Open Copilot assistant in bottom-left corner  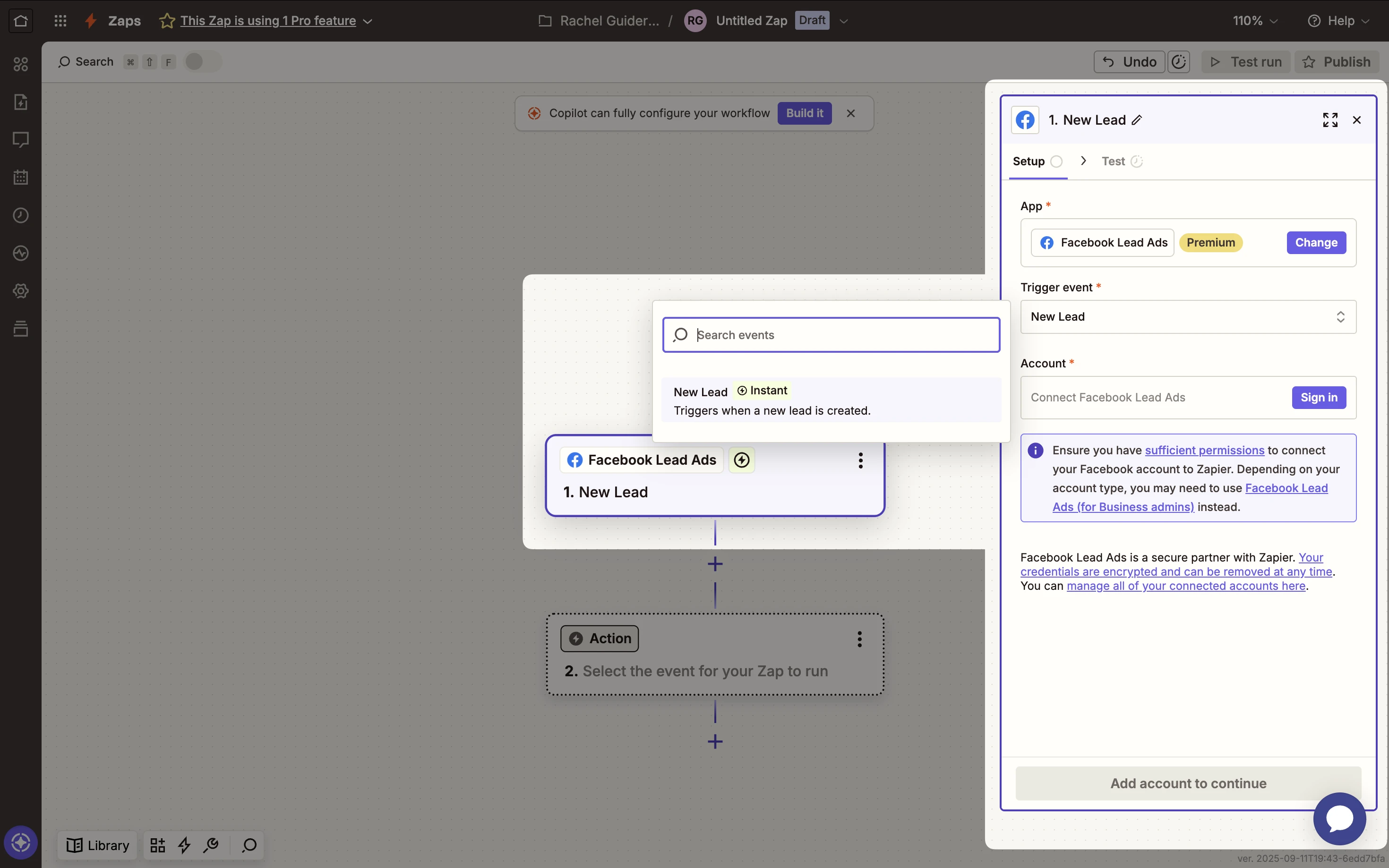click(21, 843)
